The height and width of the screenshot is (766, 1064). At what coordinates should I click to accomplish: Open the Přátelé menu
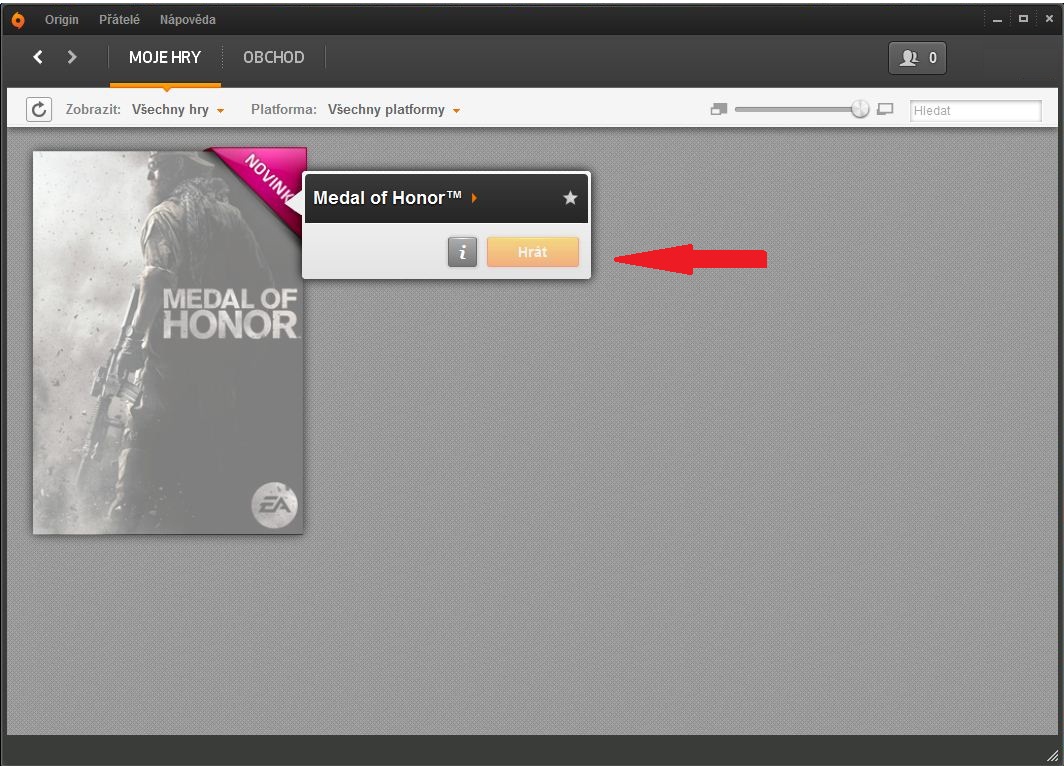coord(119,20)
